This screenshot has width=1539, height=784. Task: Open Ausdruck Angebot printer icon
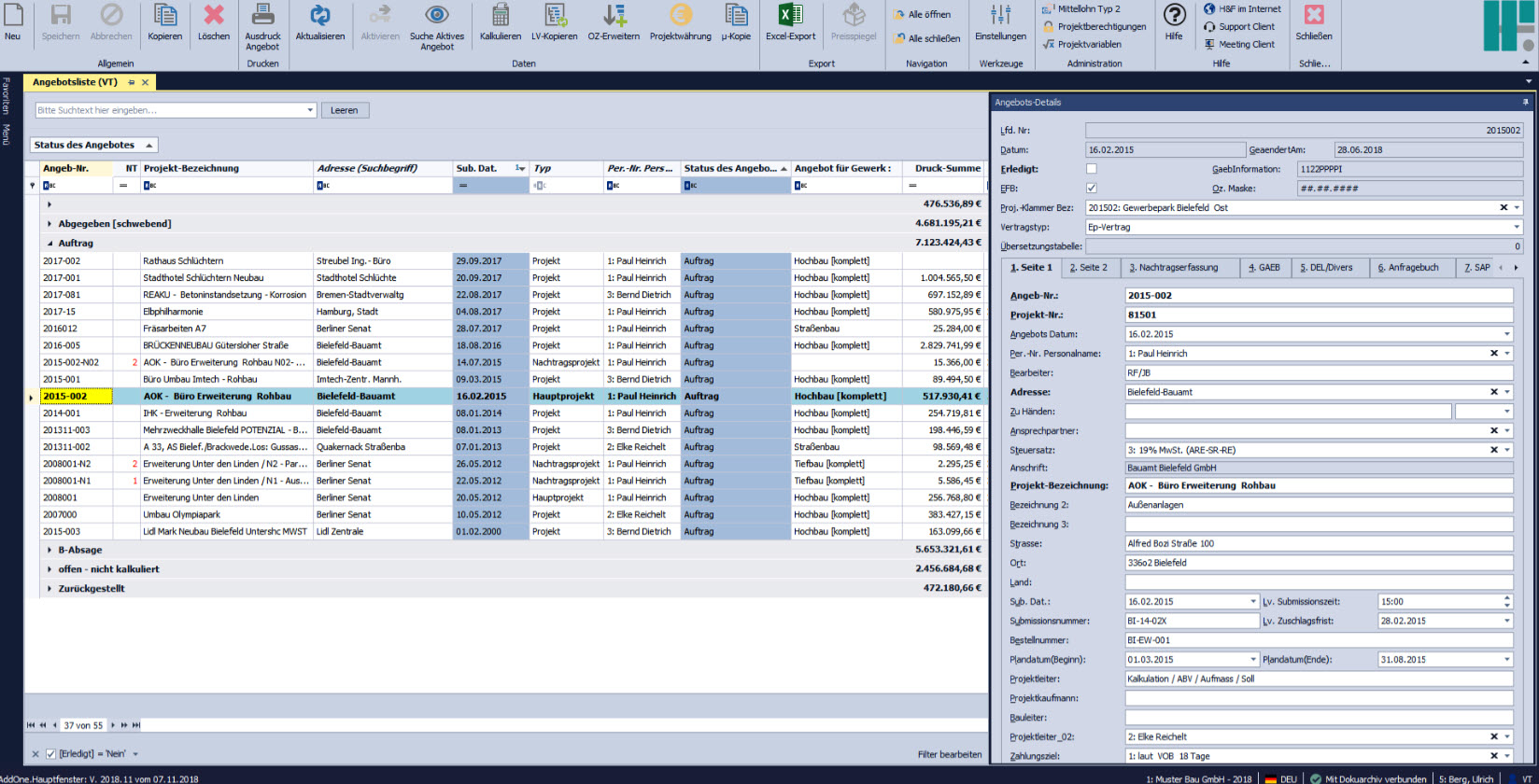click(262, 16)
